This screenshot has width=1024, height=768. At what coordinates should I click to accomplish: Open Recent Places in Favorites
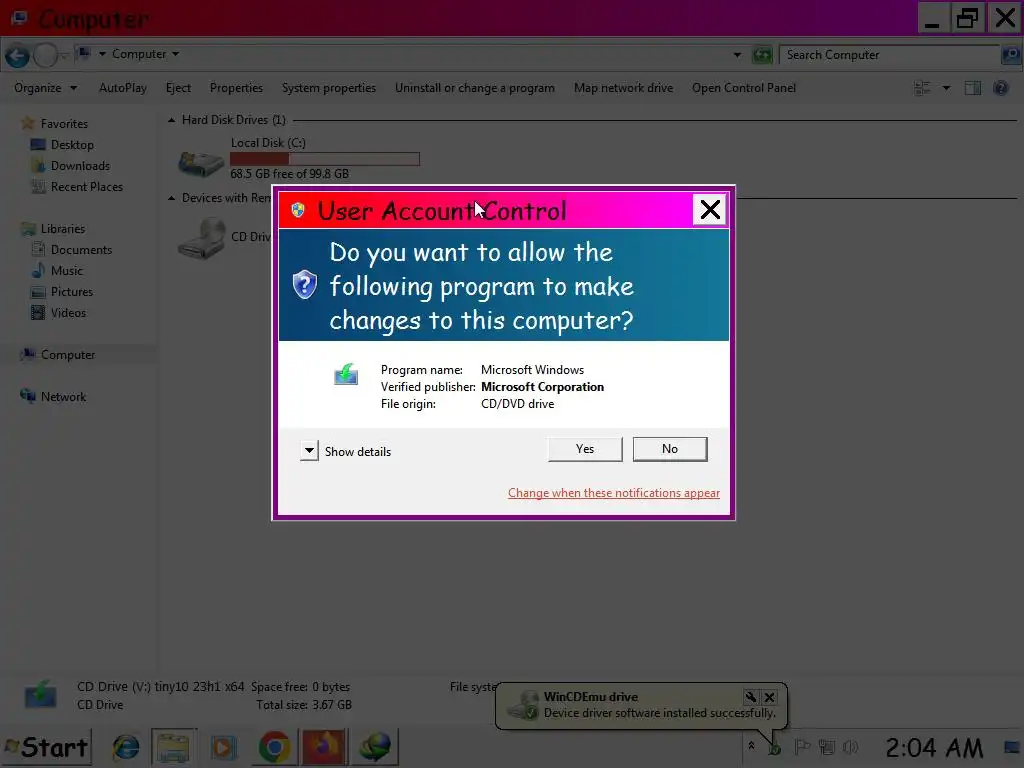pyautogui.click(x=86, y=187)
